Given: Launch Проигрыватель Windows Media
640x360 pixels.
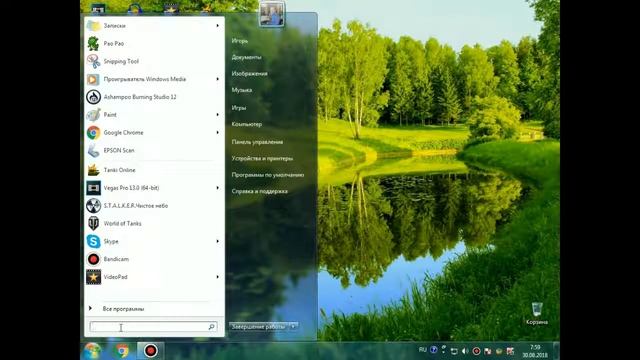Looking at the screenshot, I should [154, 79].
